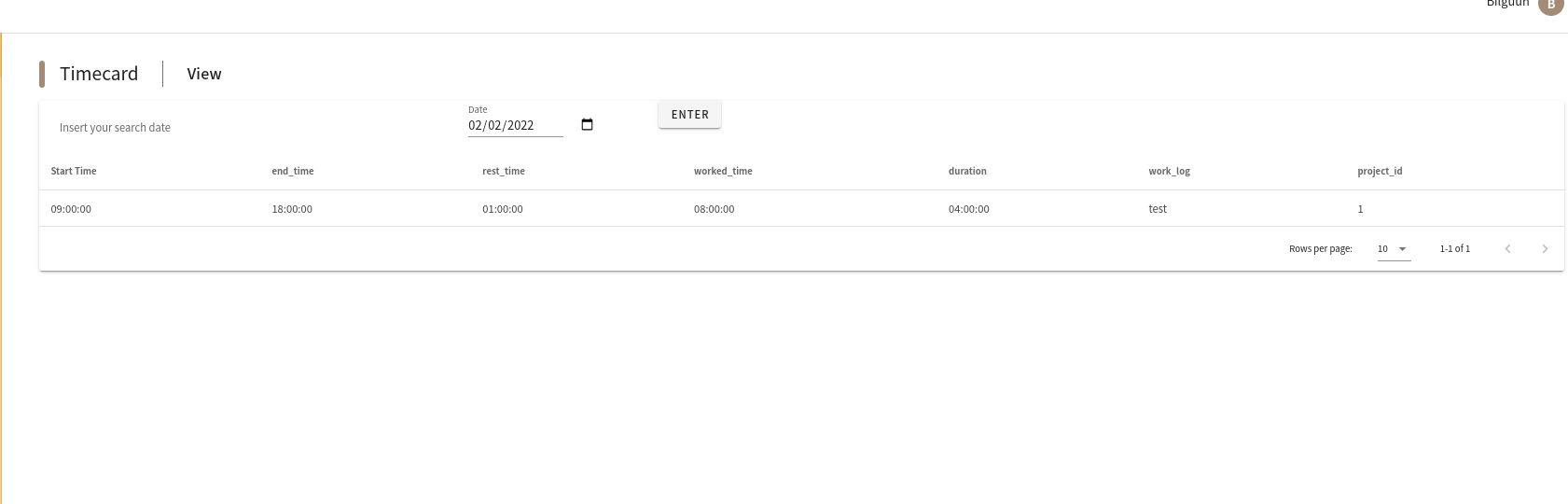Select the 04:00:00 duration cell
The image size is (1568, 504).
click(x=968, y=209)
